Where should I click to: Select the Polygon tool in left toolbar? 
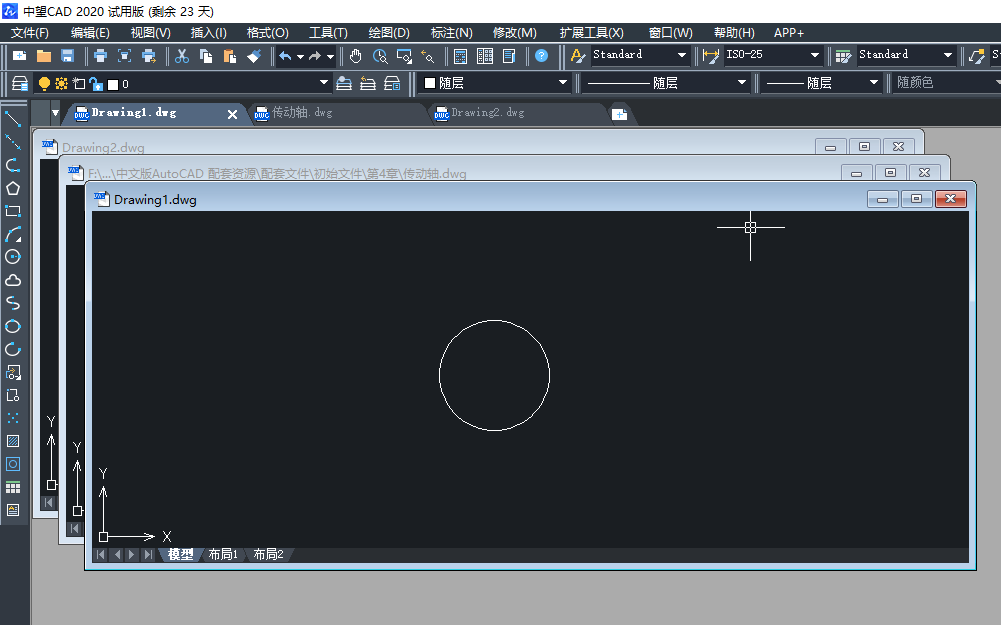[13, 188]
